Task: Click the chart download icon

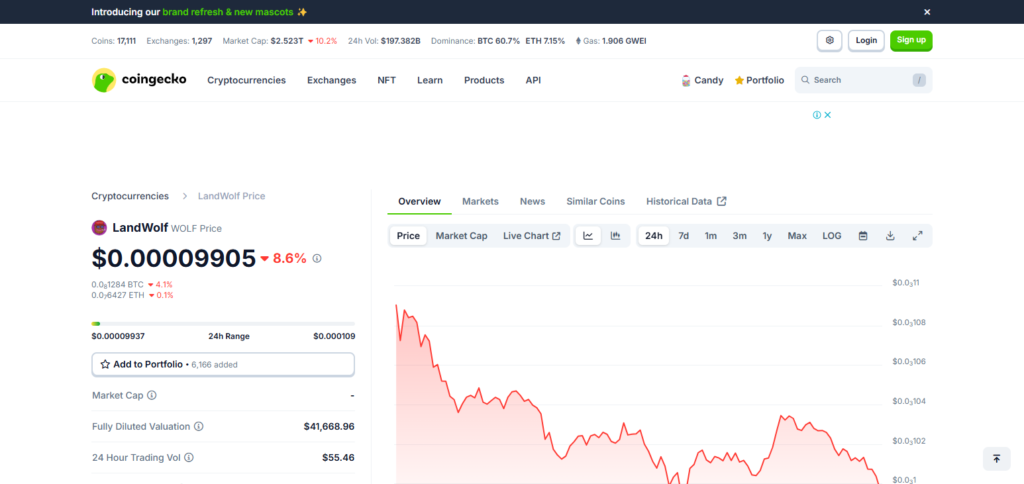Action: (x=889, y=236)
